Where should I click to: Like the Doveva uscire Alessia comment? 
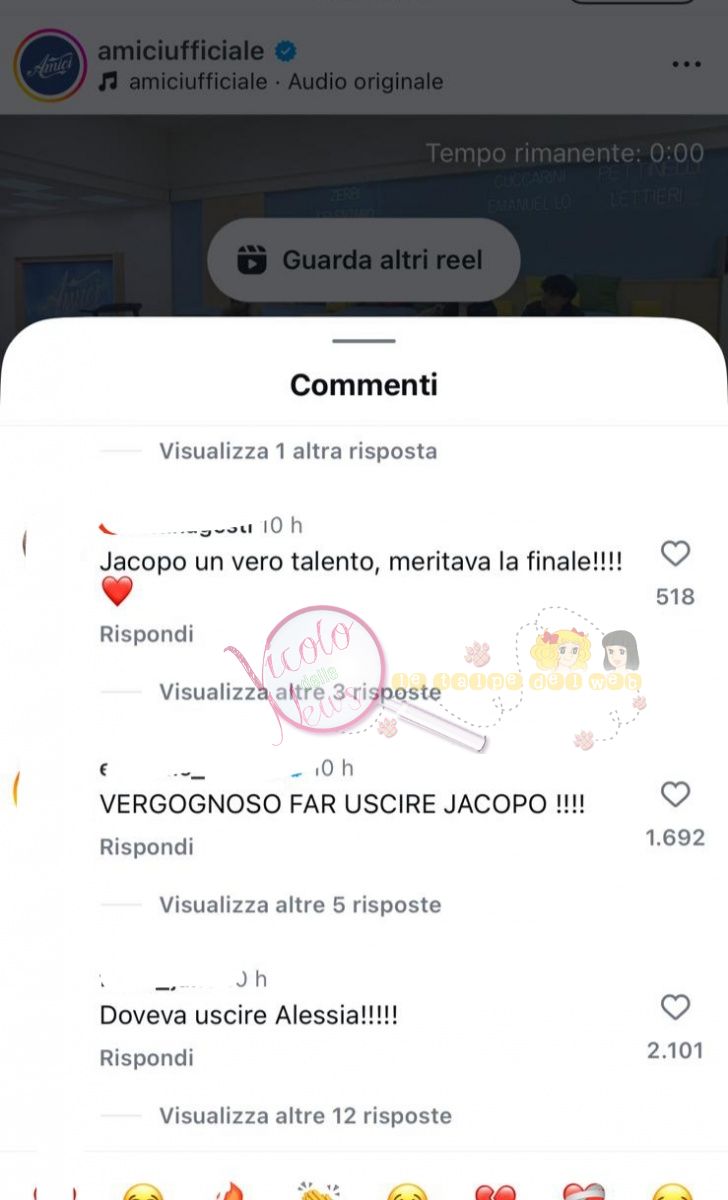[676, 1007]
